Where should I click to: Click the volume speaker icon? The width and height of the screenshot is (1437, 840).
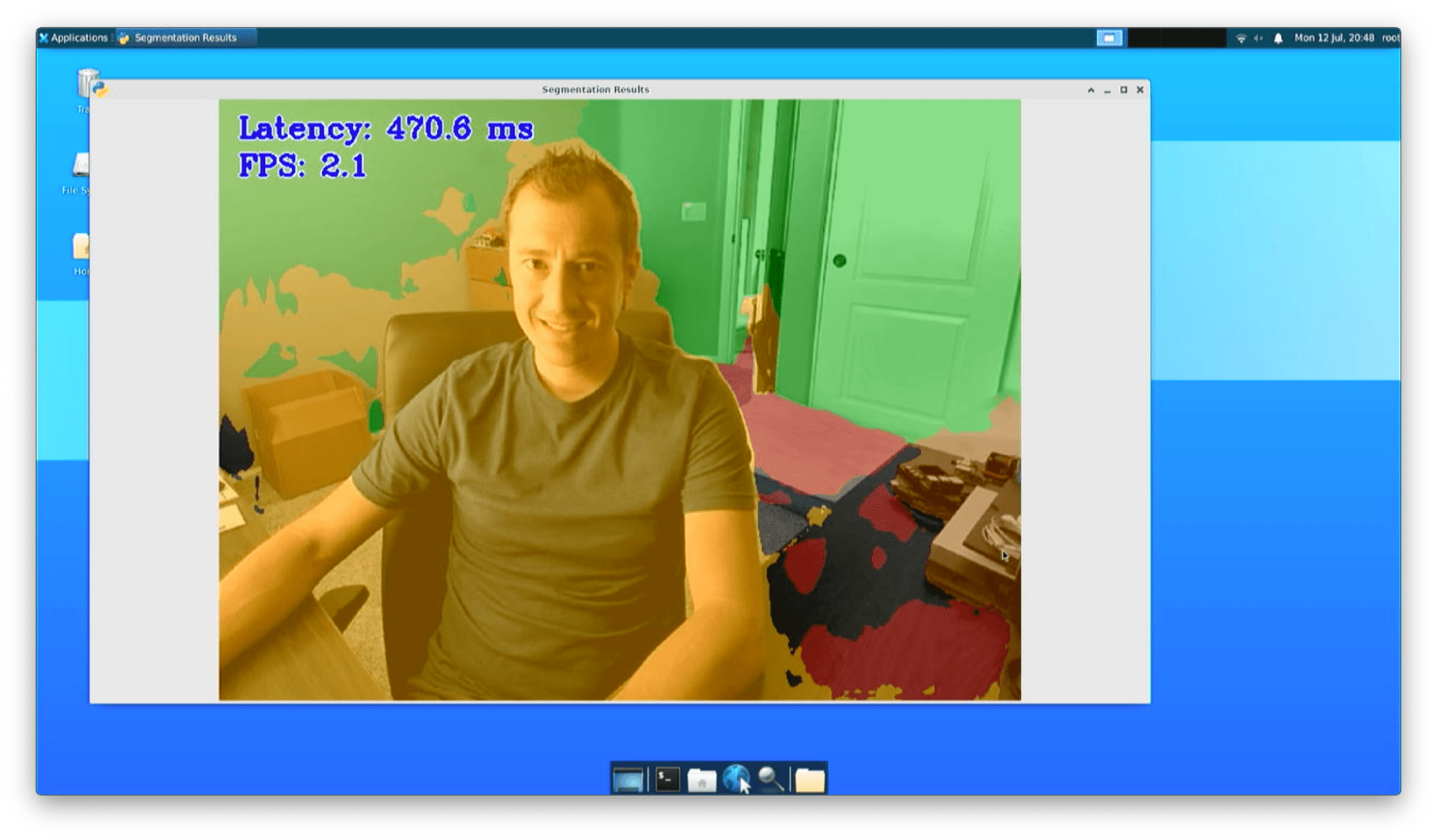click(x=1259, y=39)
